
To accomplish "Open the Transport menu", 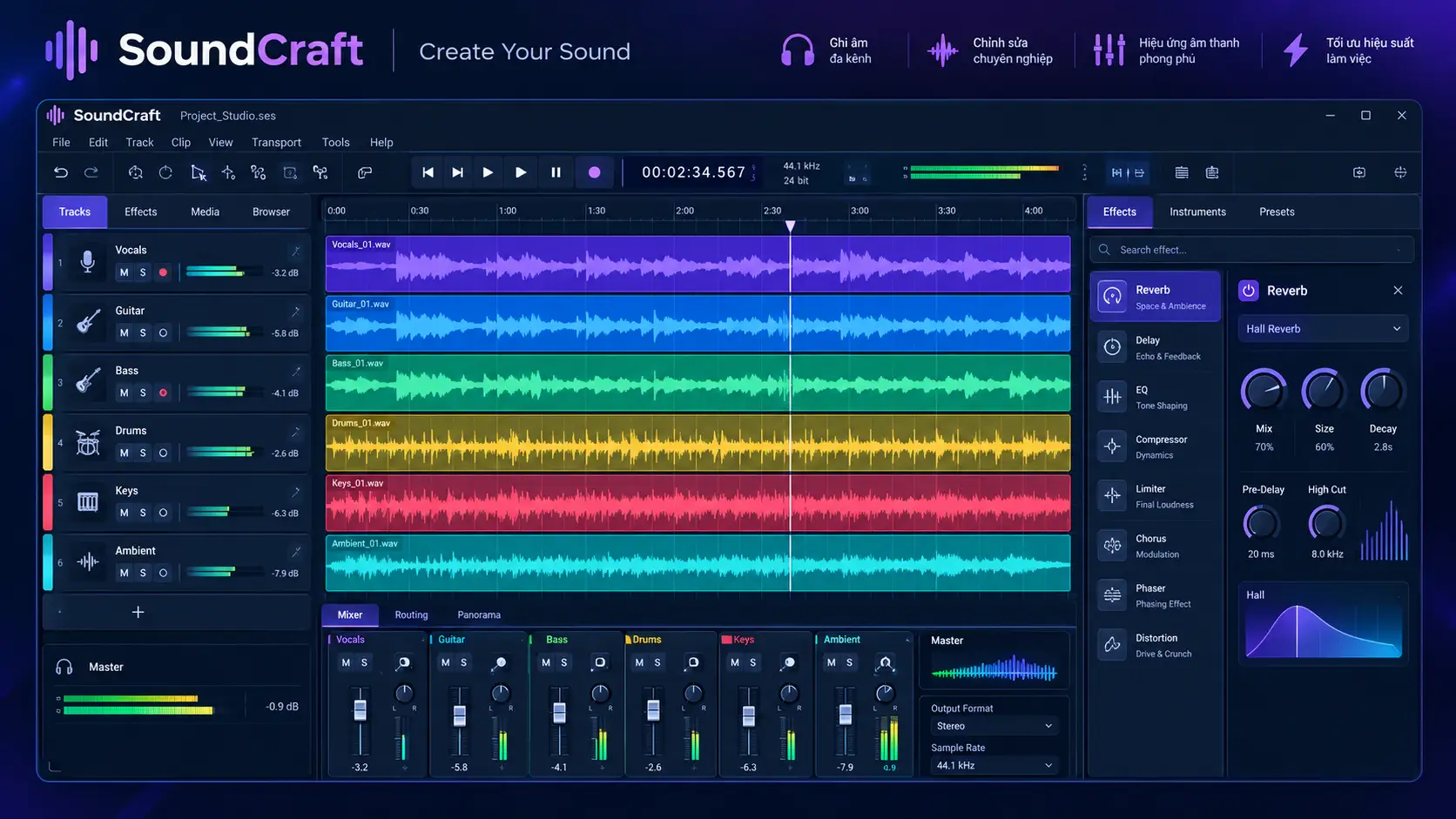I will (276, 142).
